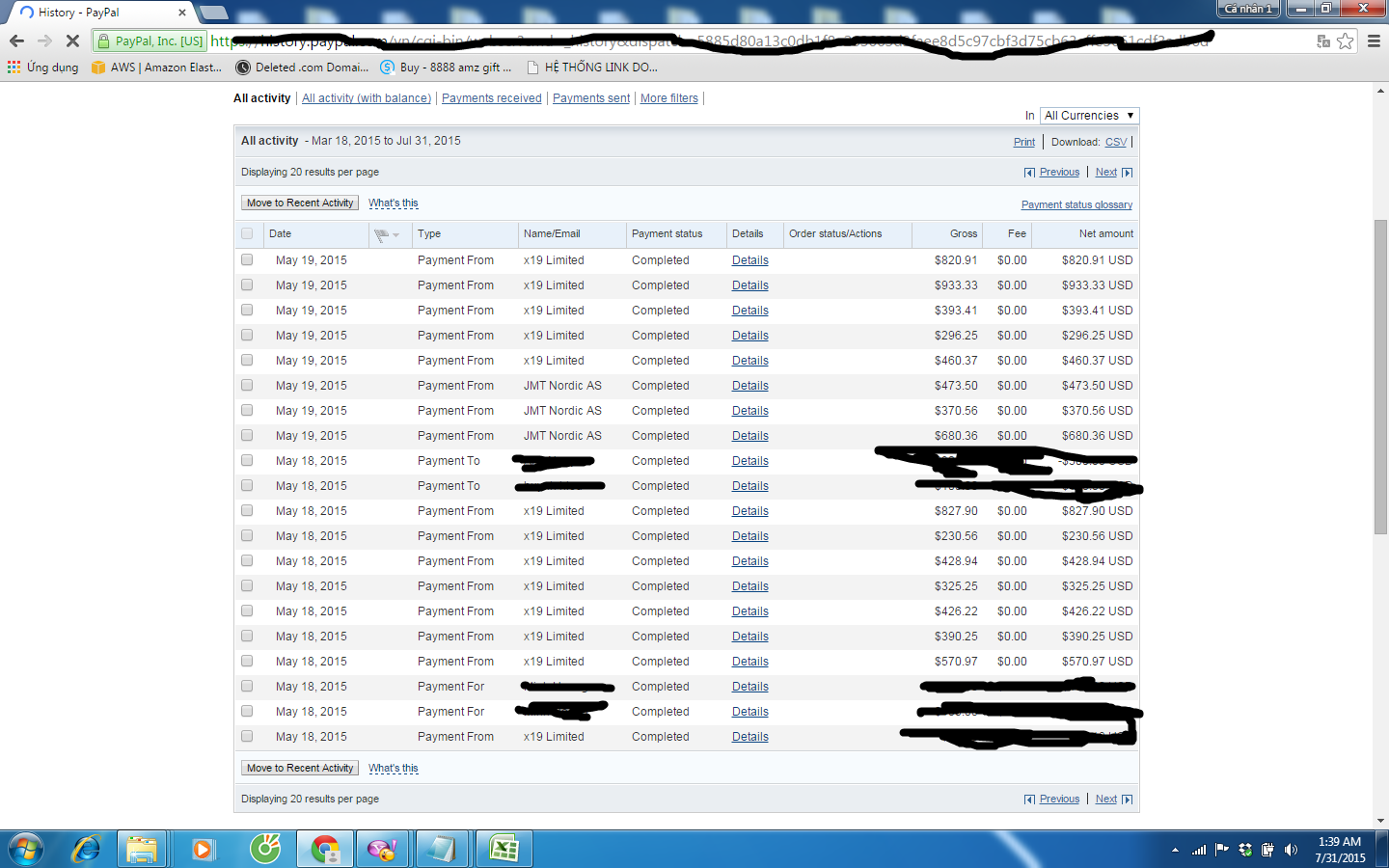Tick the checkbox for the $473.50 JMT Nordic row
Screen dimensions: 1389x868
247,386
